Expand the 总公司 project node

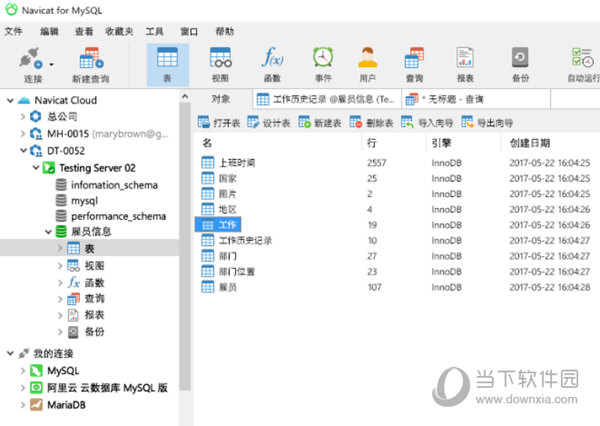click(x=23, y=116)
